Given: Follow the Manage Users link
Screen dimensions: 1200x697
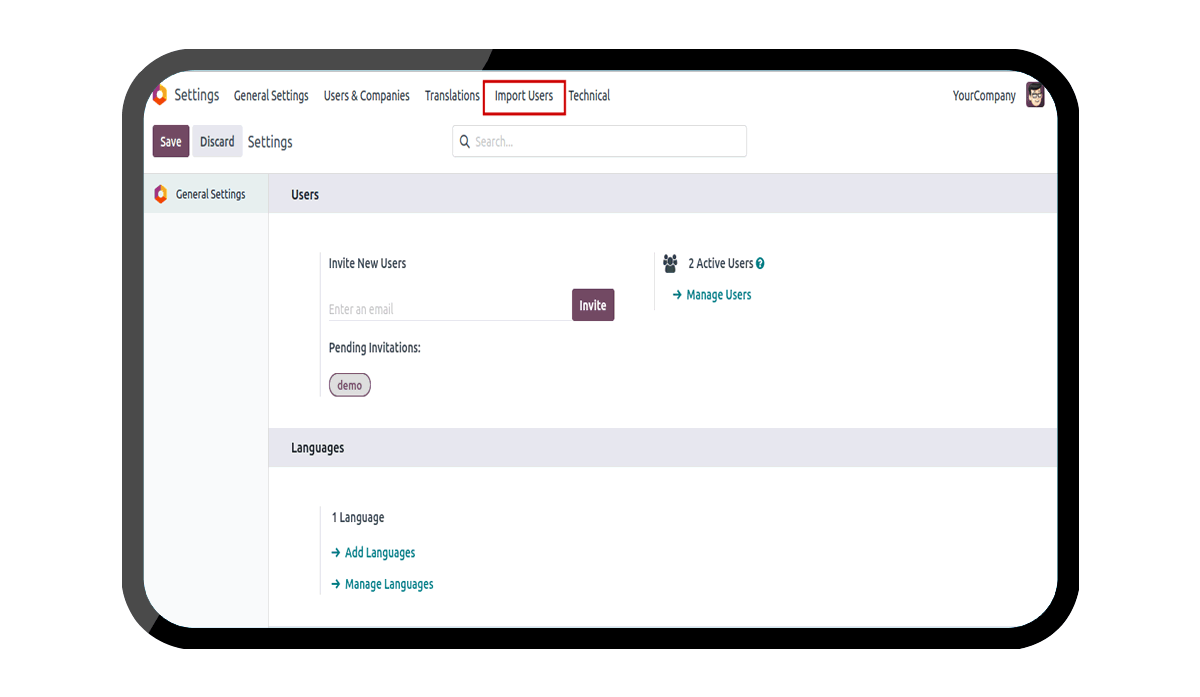Looking at the screenshot, I should coord(718,295).
